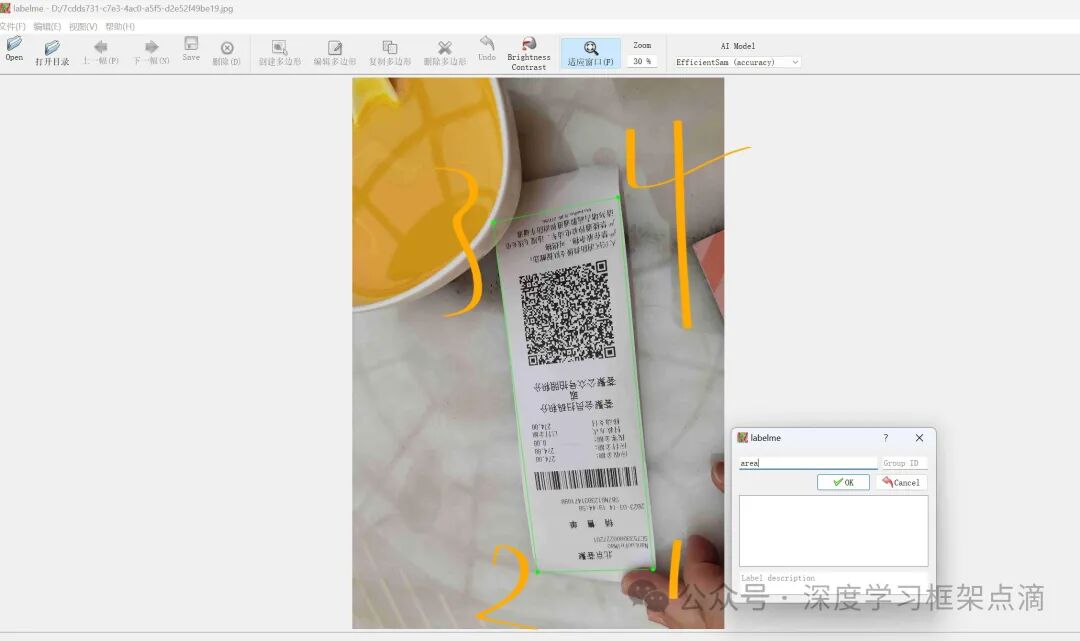Go to previous image 上一幅(P)
This screenshot has height=641, width=1080.
101,52
